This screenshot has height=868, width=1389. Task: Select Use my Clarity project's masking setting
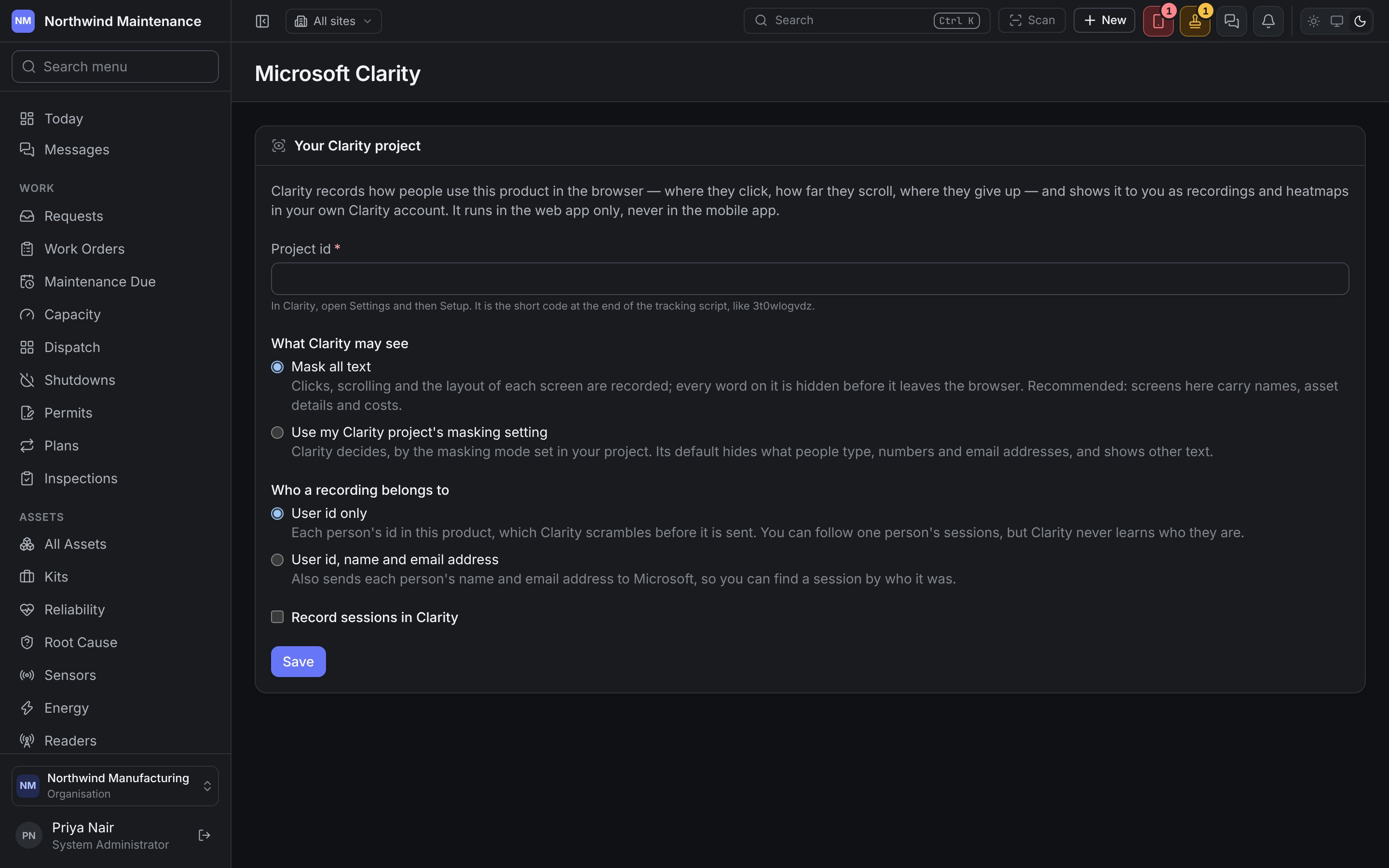point(277,432)
